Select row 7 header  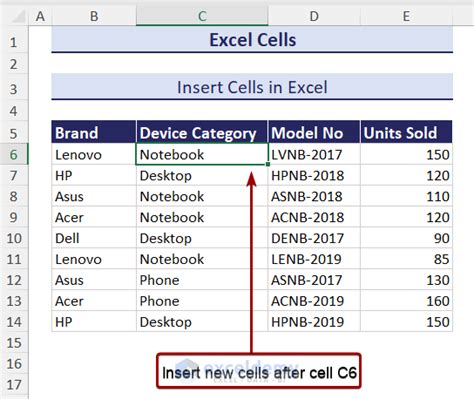point(14,175)
